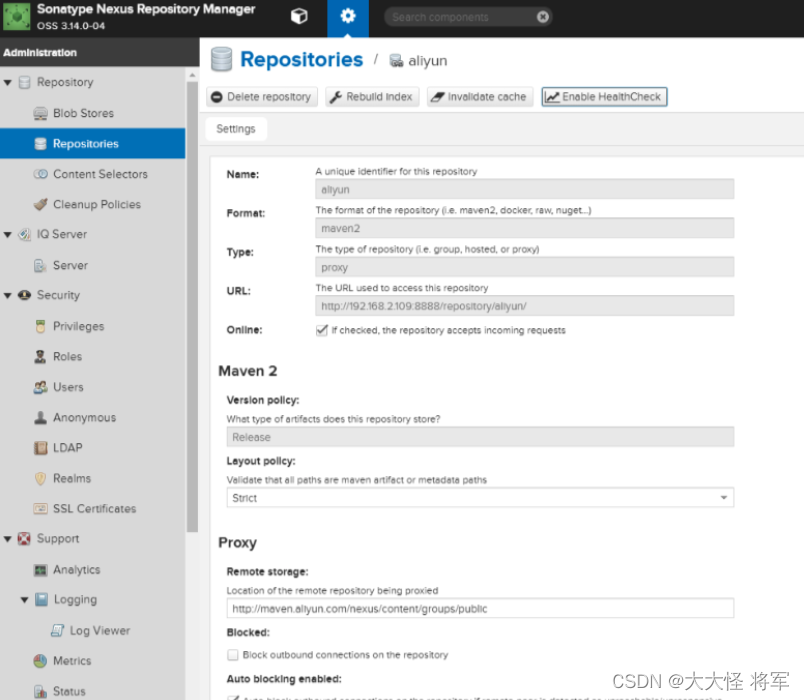Click the Log Viewer icon
Viewport: 804px width, 700px height.
coord(57,630)
